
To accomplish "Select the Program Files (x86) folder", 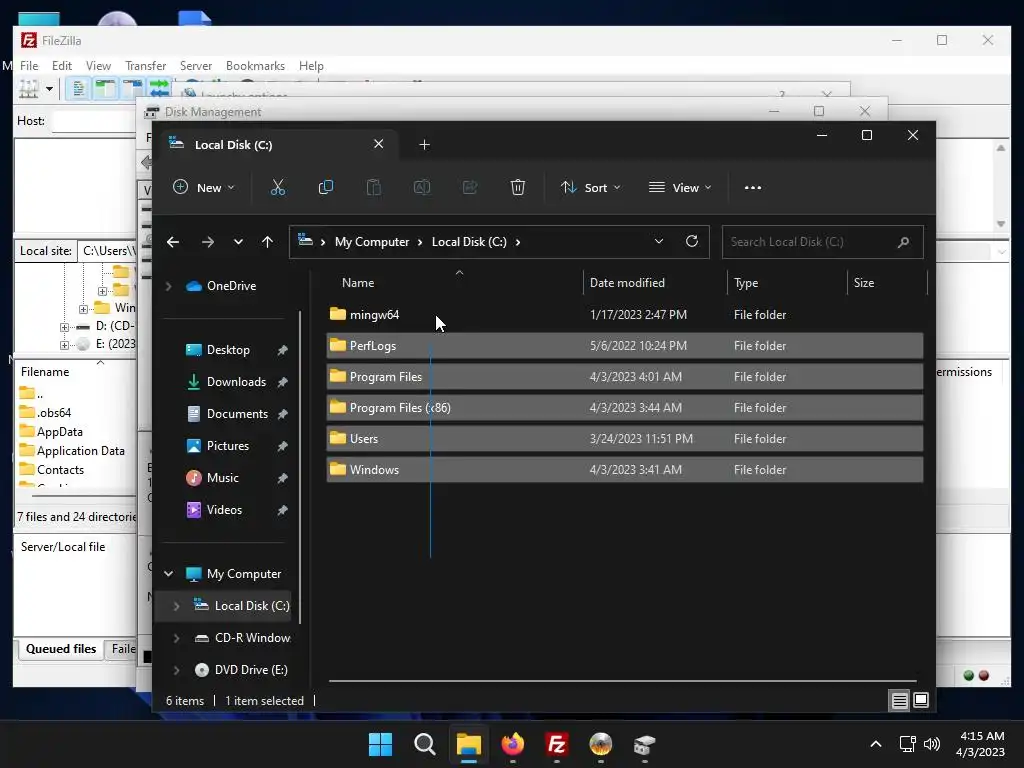I will coord(625,408).
